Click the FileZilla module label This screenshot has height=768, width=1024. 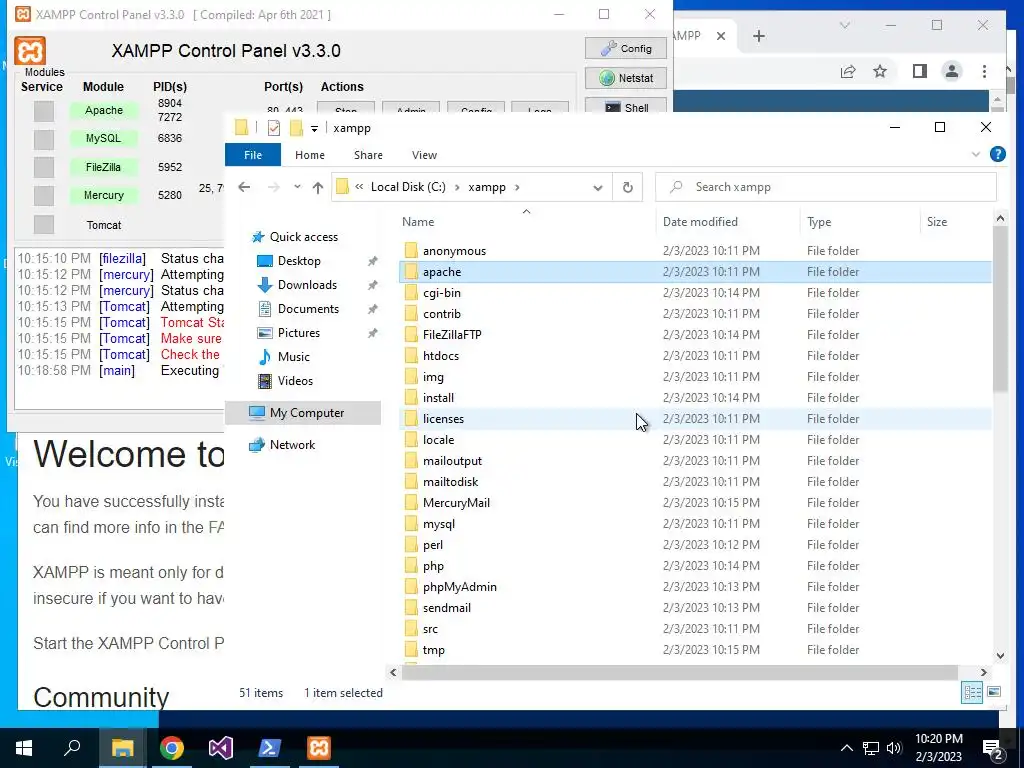tap(104, 167)
